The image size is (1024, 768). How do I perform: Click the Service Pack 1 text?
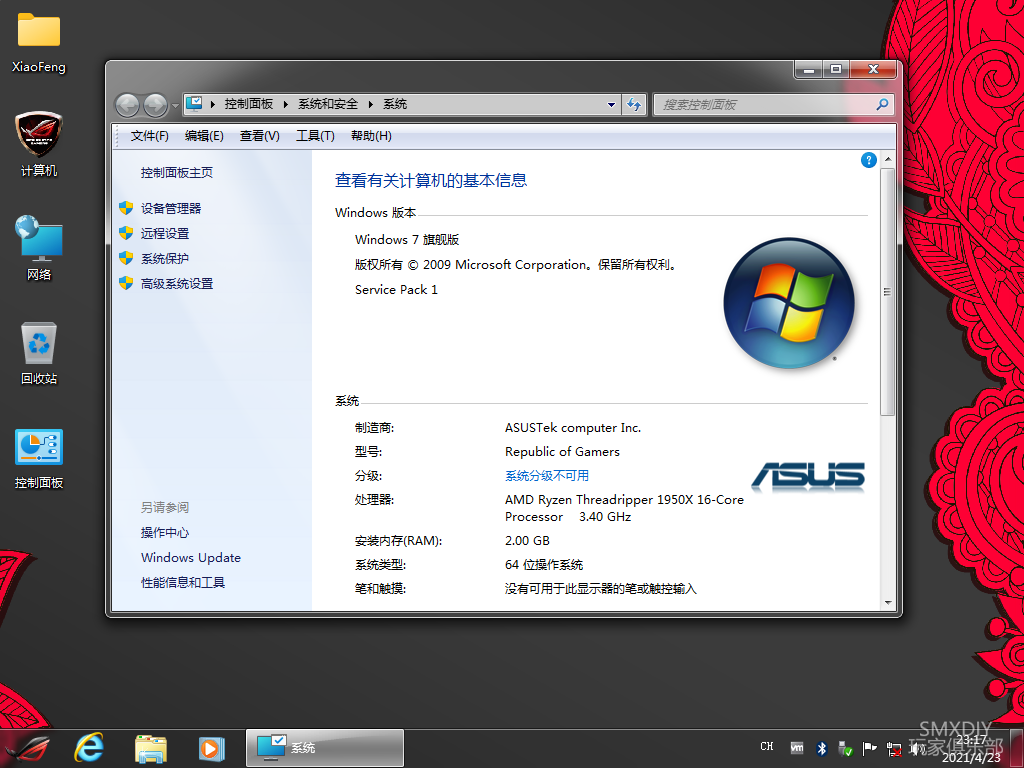click(x=396, y=289)
